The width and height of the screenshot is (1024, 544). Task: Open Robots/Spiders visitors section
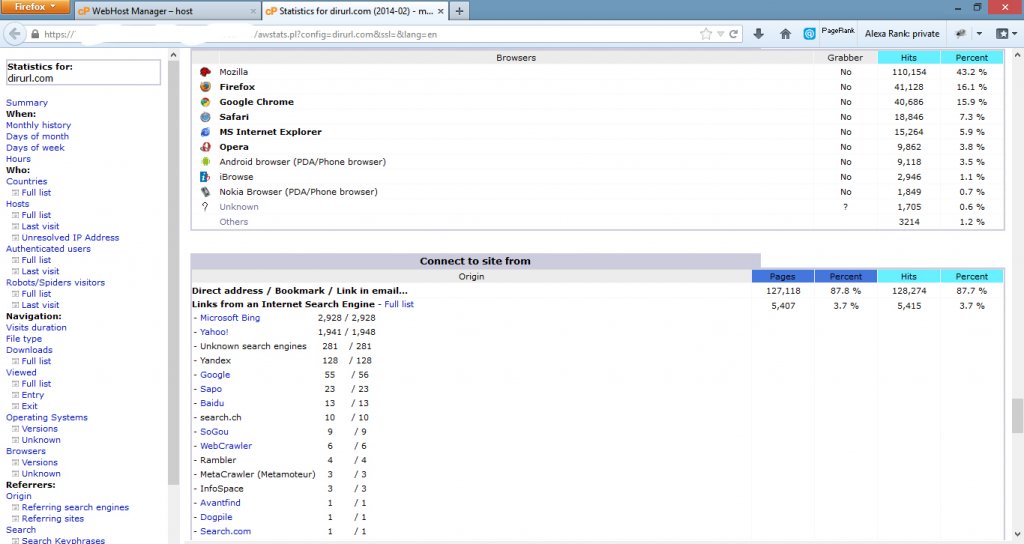click(56, 282)
